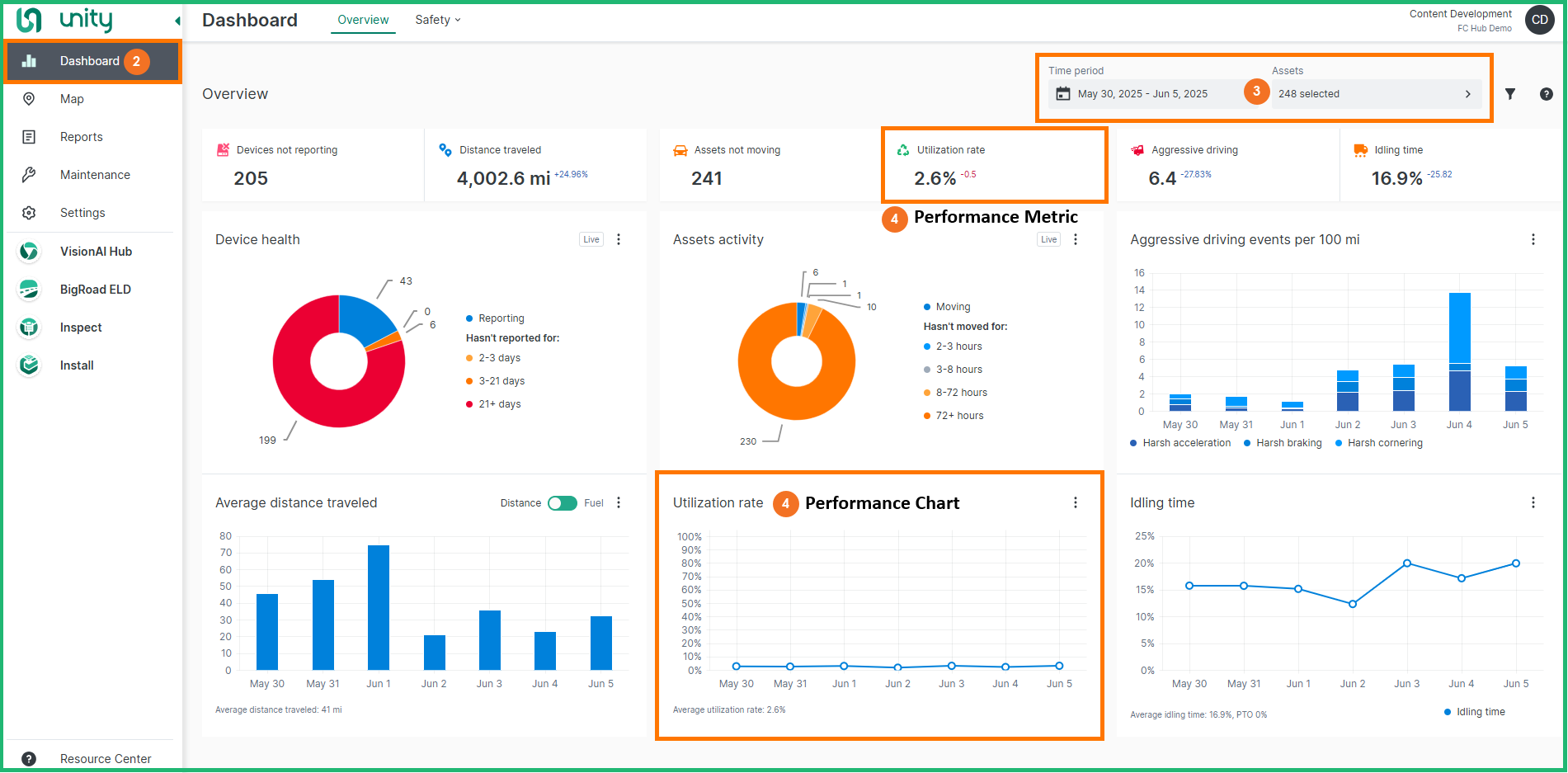This screenshot has height=773, width=1568.
Task: Click the help question mark icon
Action: [x=1546, y=94]
